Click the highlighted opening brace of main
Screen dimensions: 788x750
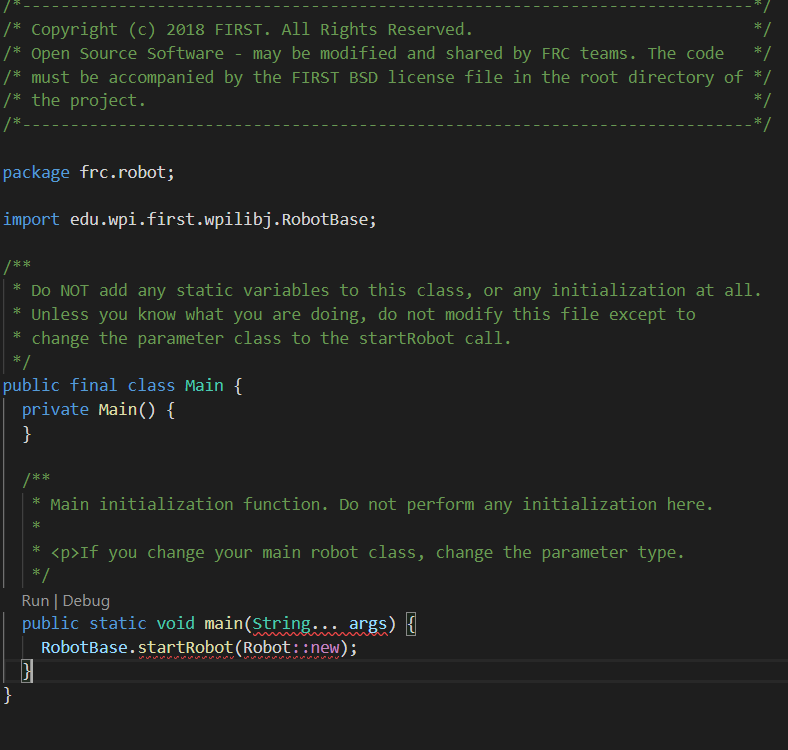[x=411, y=624]
